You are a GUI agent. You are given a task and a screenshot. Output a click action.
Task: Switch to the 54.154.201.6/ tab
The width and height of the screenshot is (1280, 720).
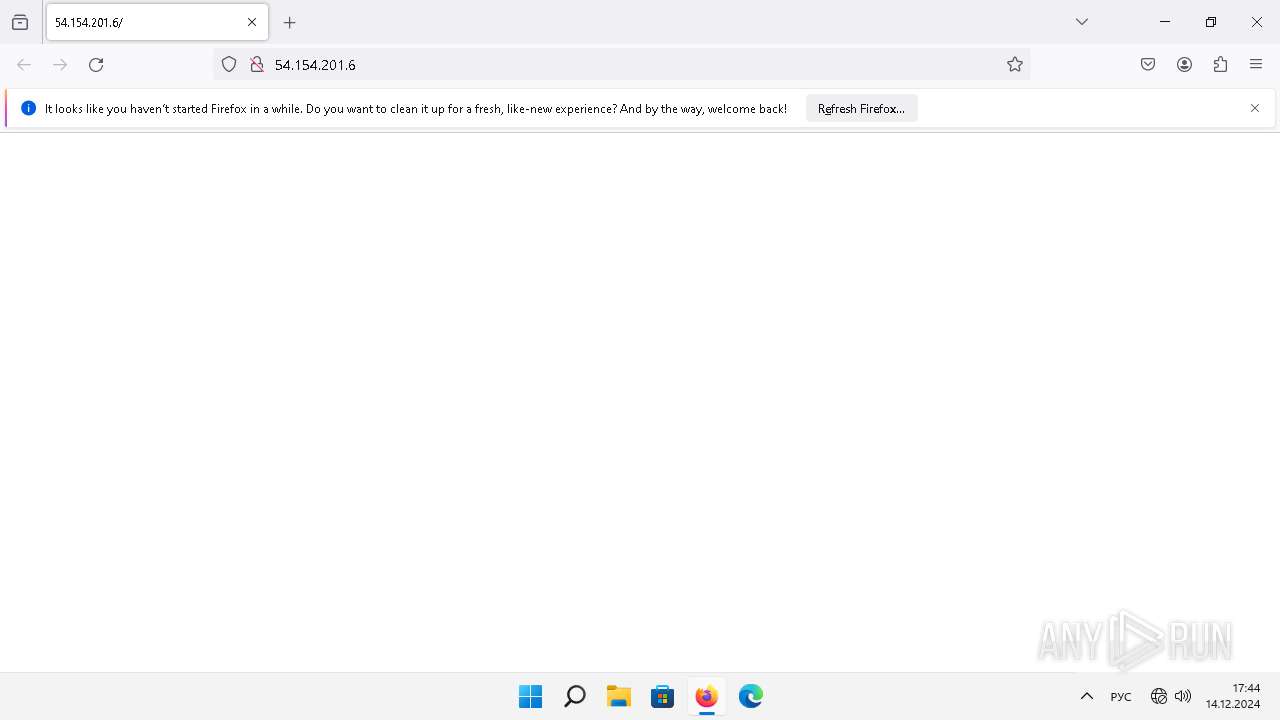click(157, 22)
